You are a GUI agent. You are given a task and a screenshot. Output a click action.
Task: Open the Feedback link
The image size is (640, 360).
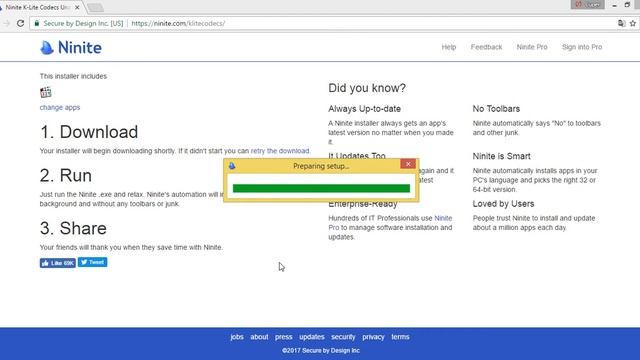[486, 47]
